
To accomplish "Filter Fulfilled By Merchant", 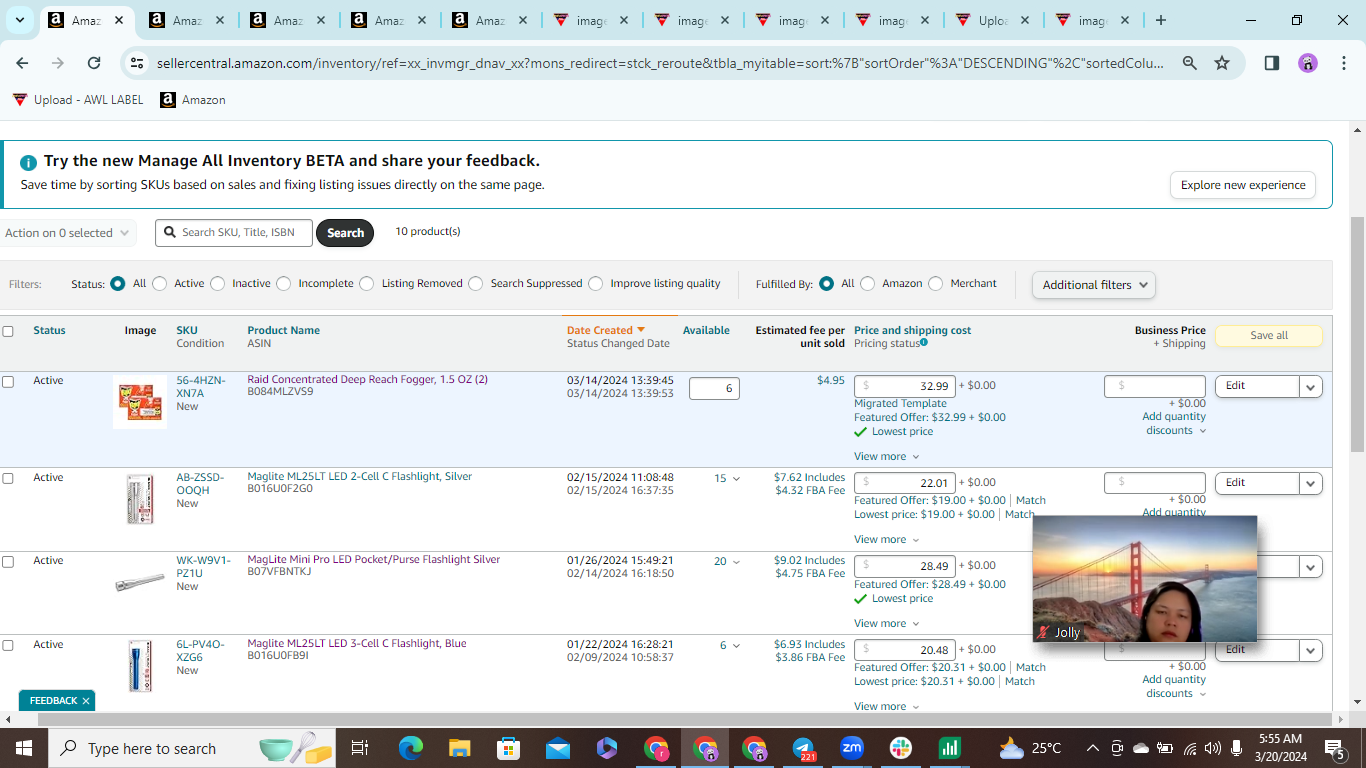I will (936, 284).
